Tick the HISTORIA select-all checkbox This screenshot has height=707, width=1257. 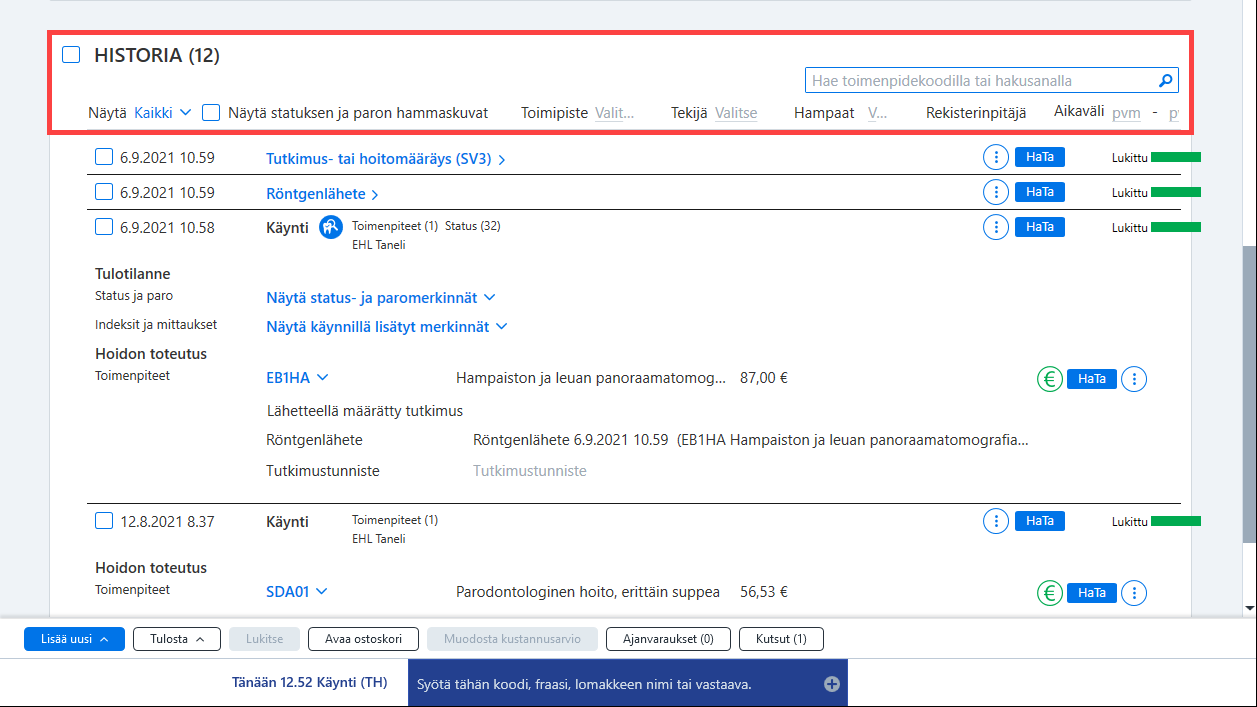pyautogui.click(x=71, y=55)
